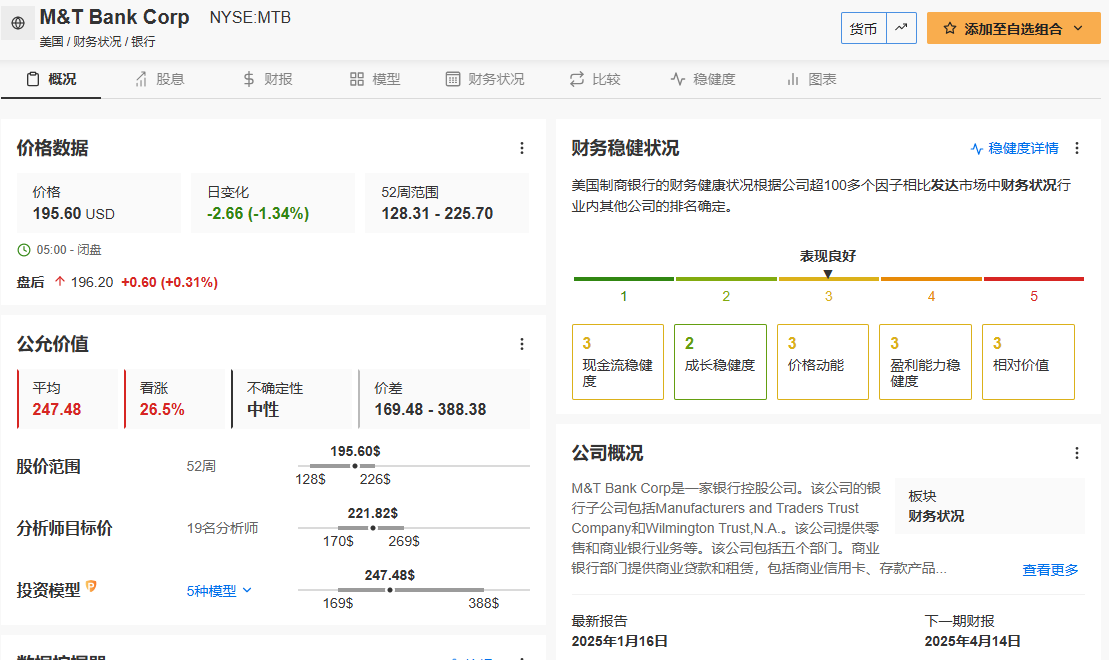Select the 成长稳健度 score card
Screen dimensions: 1109x660
tap(720, 361)
